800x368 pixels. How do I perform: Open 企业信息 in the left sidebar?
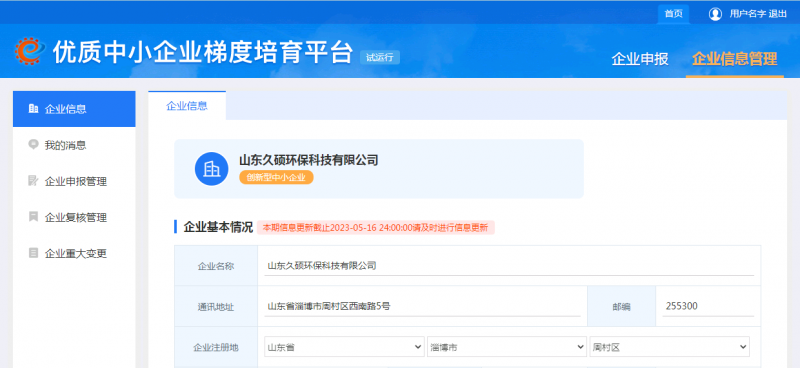coord(74,109)
